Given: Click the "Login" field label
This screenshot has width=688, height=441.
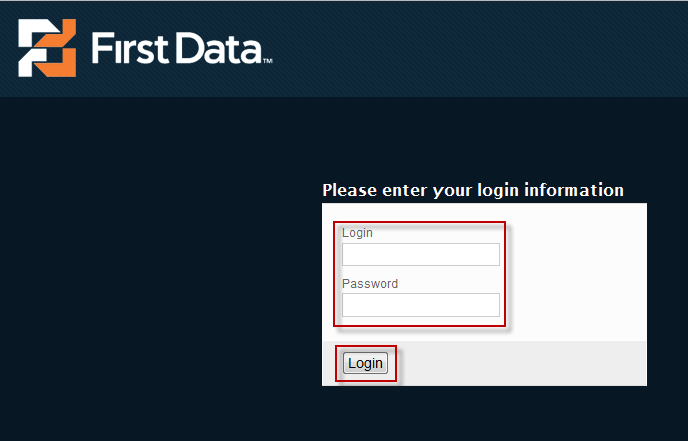Looking at the screenshot, I should click(x=357, y=233).
